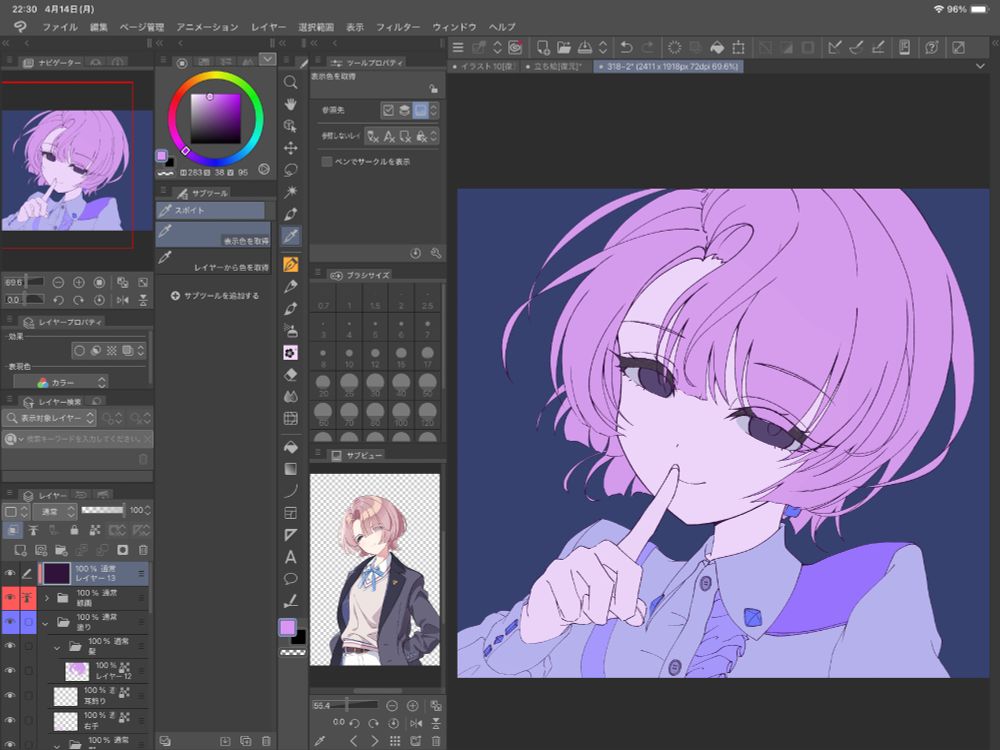The height and width of the screenshot is (750, 1000).
Task: Select the Eraser tool
Action: pyautogui.click(x=292, y=374)
